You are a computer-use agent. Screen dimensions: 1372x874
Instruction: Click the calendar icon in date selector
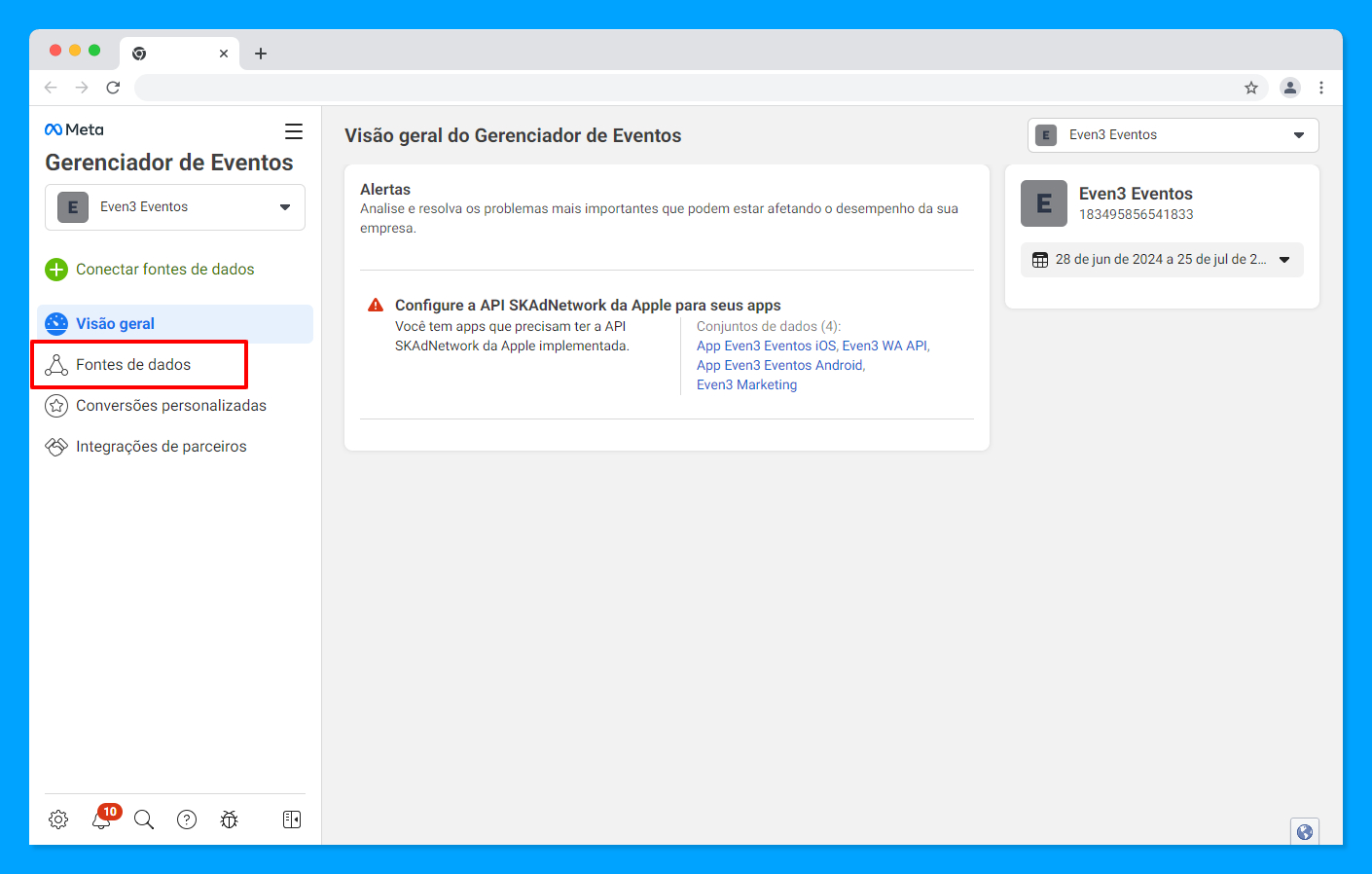[x=1040, y=260]
